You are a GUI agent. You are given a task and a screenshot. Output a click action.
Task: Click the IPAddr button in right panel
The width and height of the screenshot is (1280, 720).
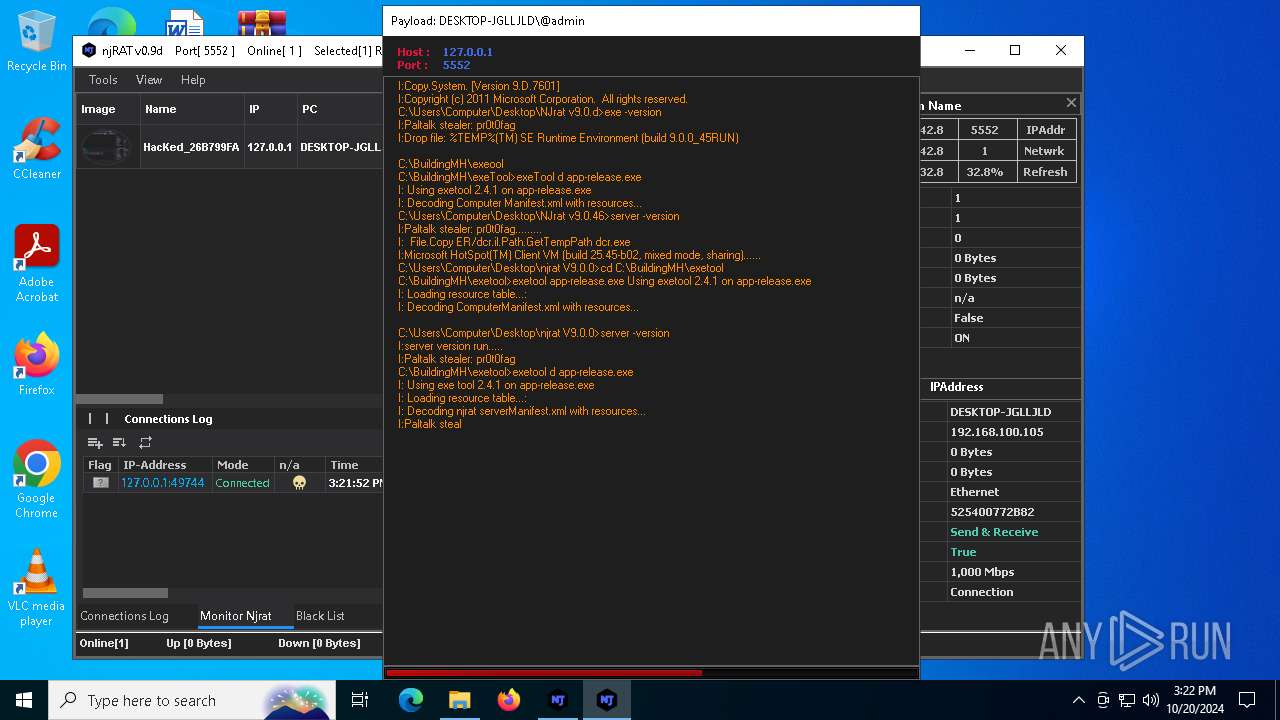coord(1045,130)
